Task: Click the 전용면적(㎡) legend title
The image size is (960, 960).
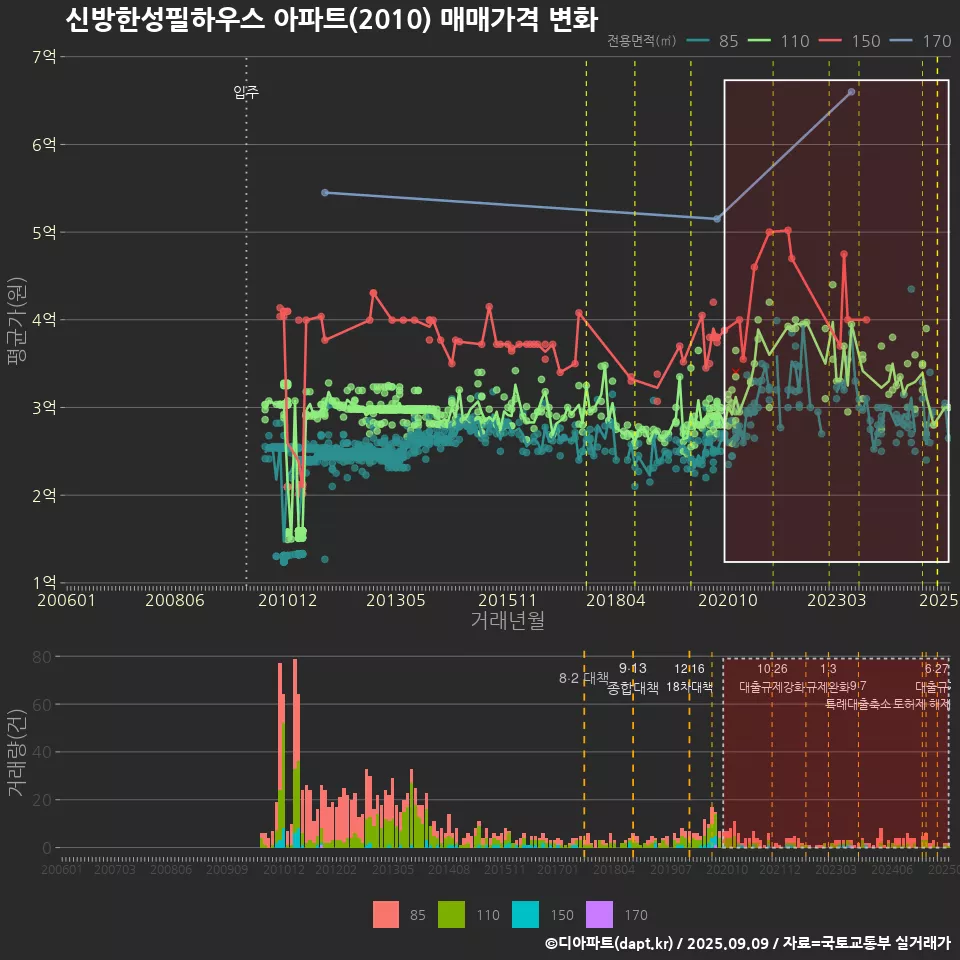Action: [x=642, y=41]
